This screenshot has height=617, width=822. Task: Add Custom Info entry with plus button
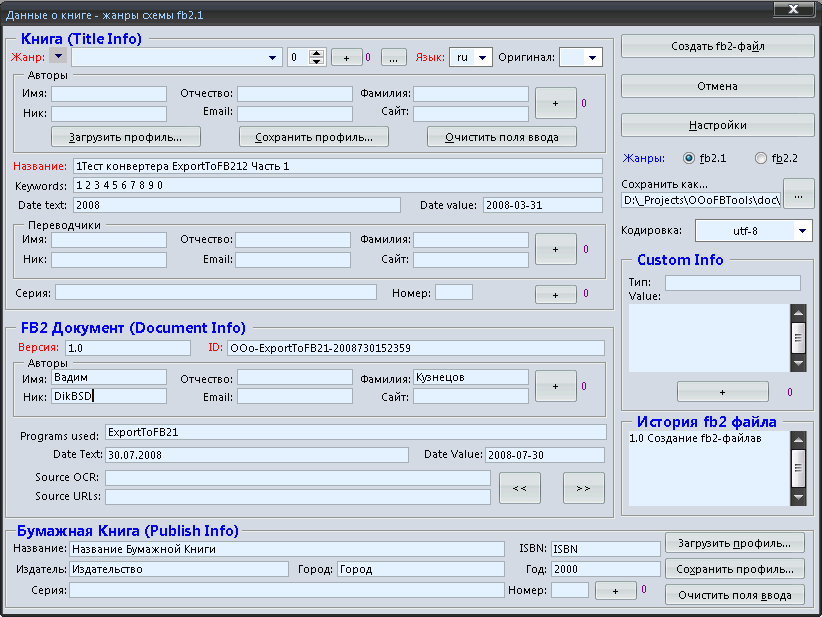(x=722, y=392)
